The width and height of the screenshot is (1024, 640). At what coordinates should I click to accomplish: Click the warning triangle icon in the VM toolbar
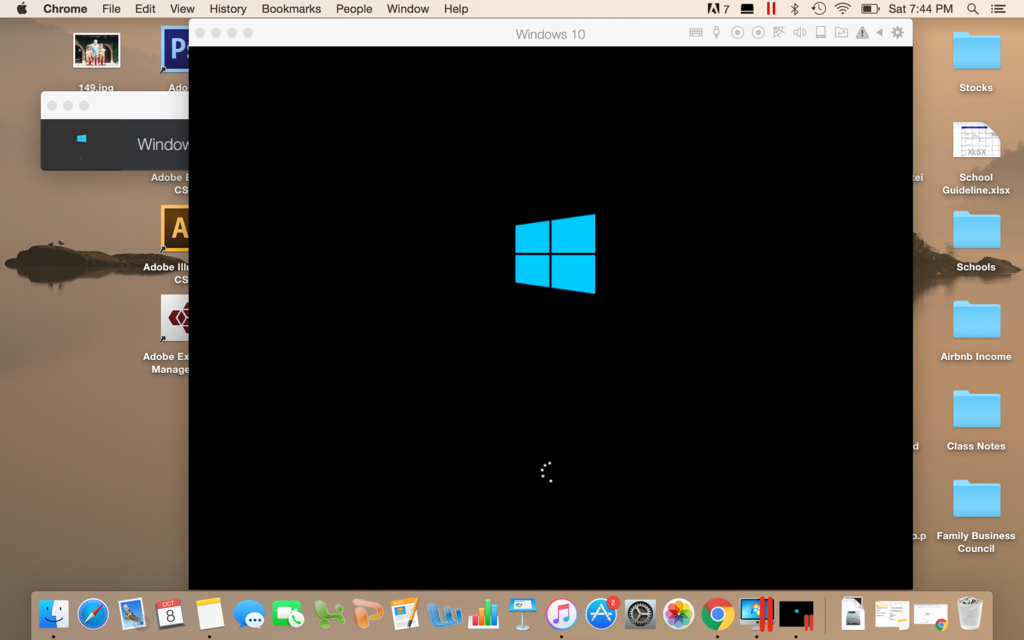click(862, 33)
